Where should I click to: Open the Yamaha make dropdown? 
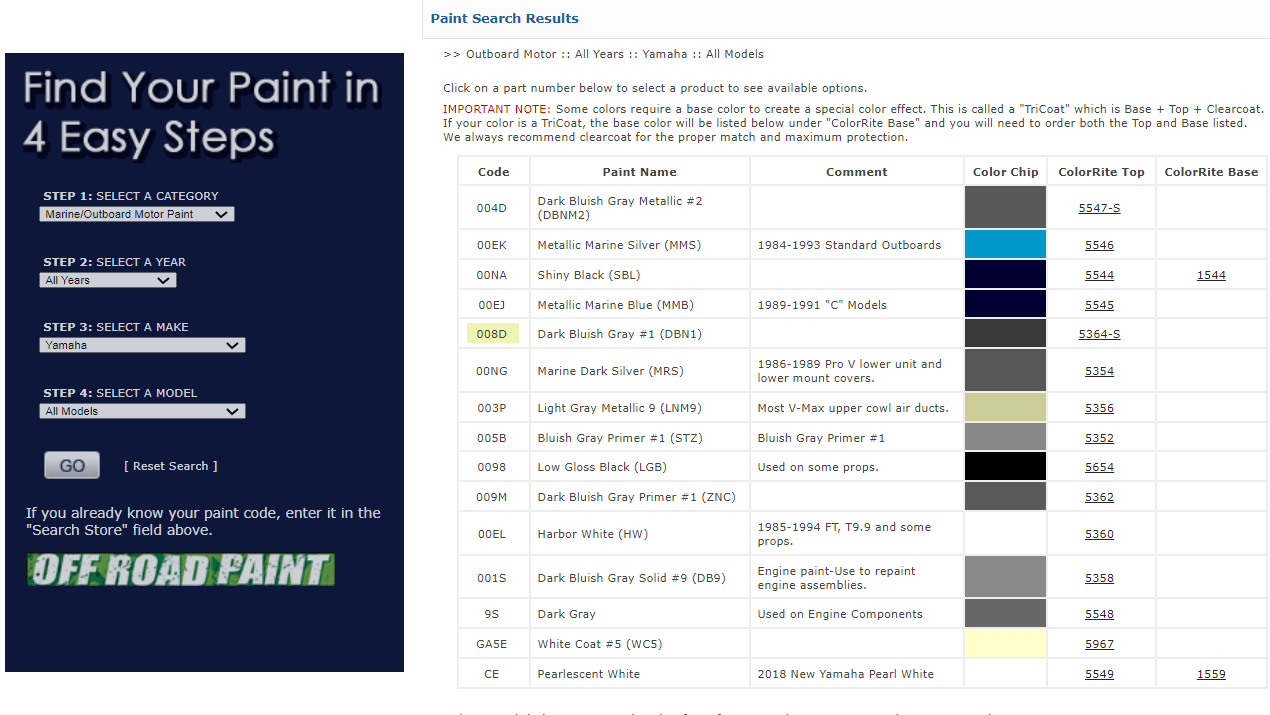[142, 345]
